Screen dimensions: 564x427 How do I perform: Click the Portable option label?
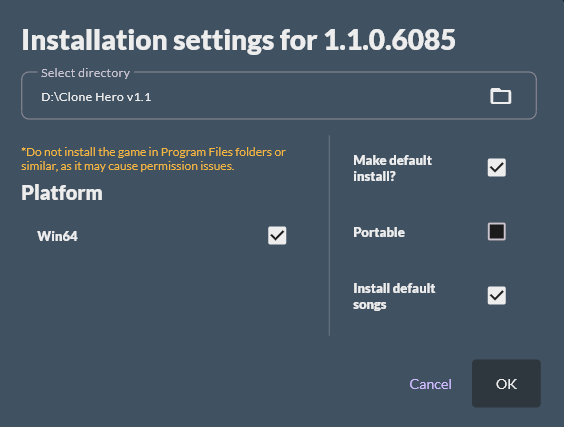point(379,232)
